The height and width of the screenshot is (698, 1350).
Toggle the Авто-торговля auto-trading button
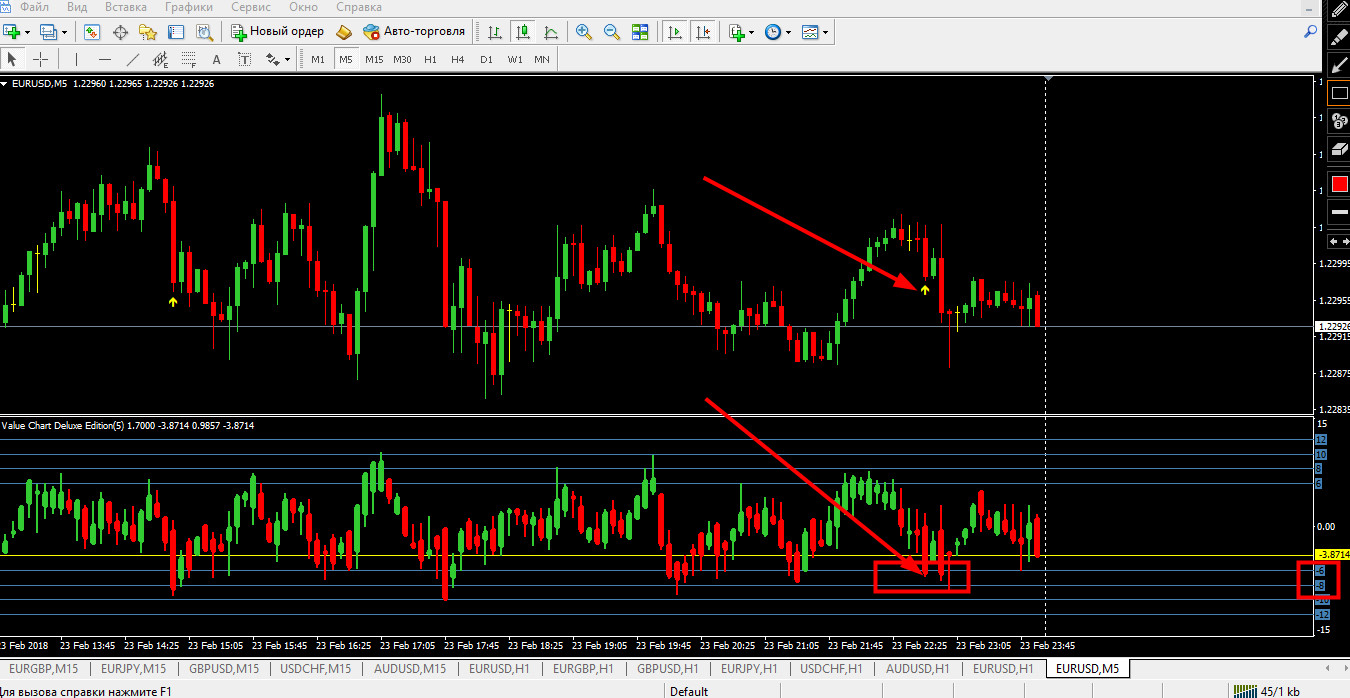tap(414, 32)
